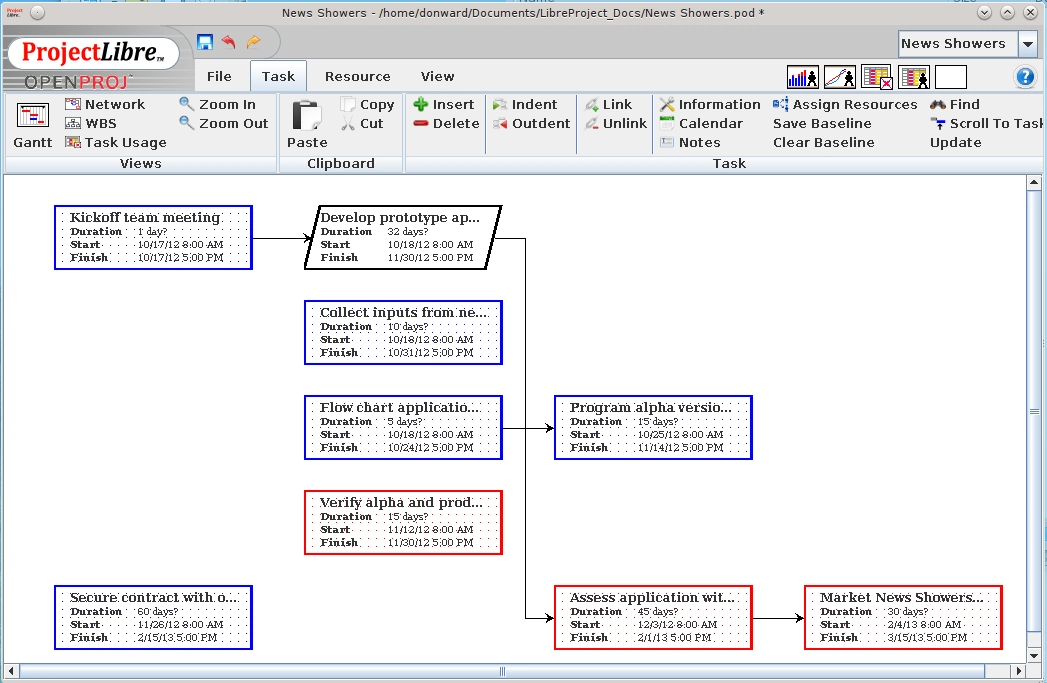Zoom Out of the diagram
The height and width of the screenshot is (683, 1047).
[x=224, y=124]
